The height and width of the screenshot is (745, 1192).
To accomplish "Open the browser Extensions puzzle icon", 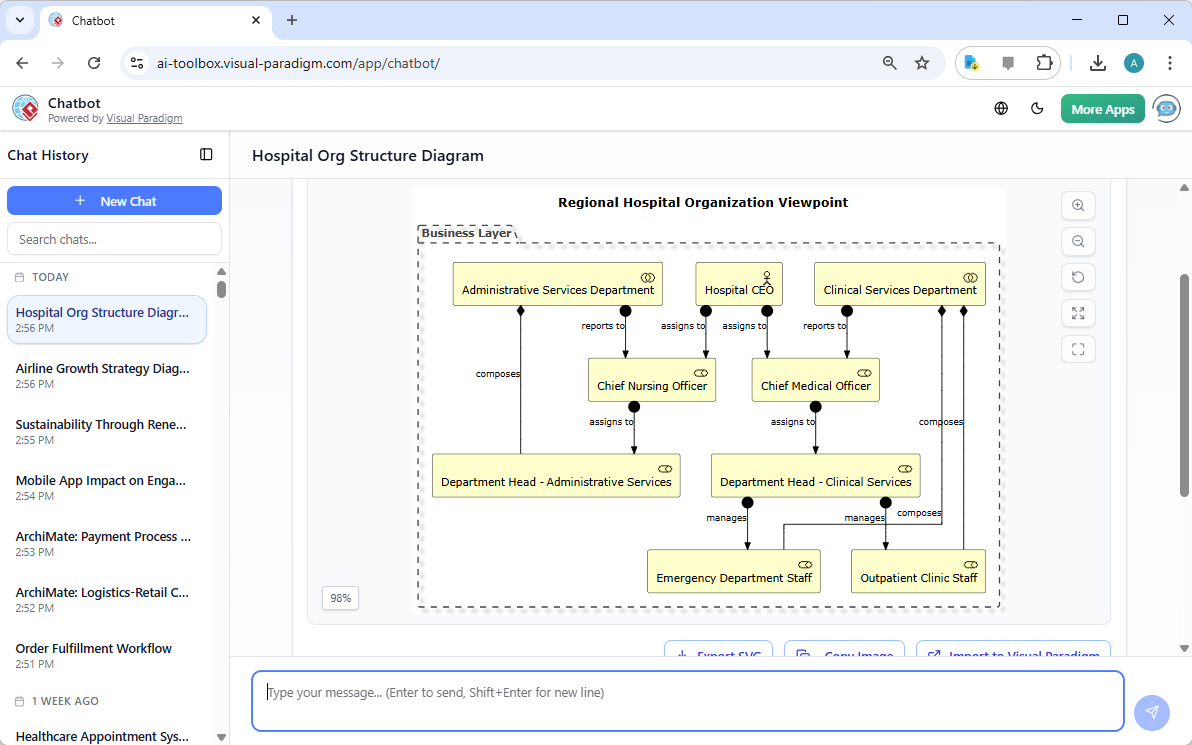I will pos(1044,62).
